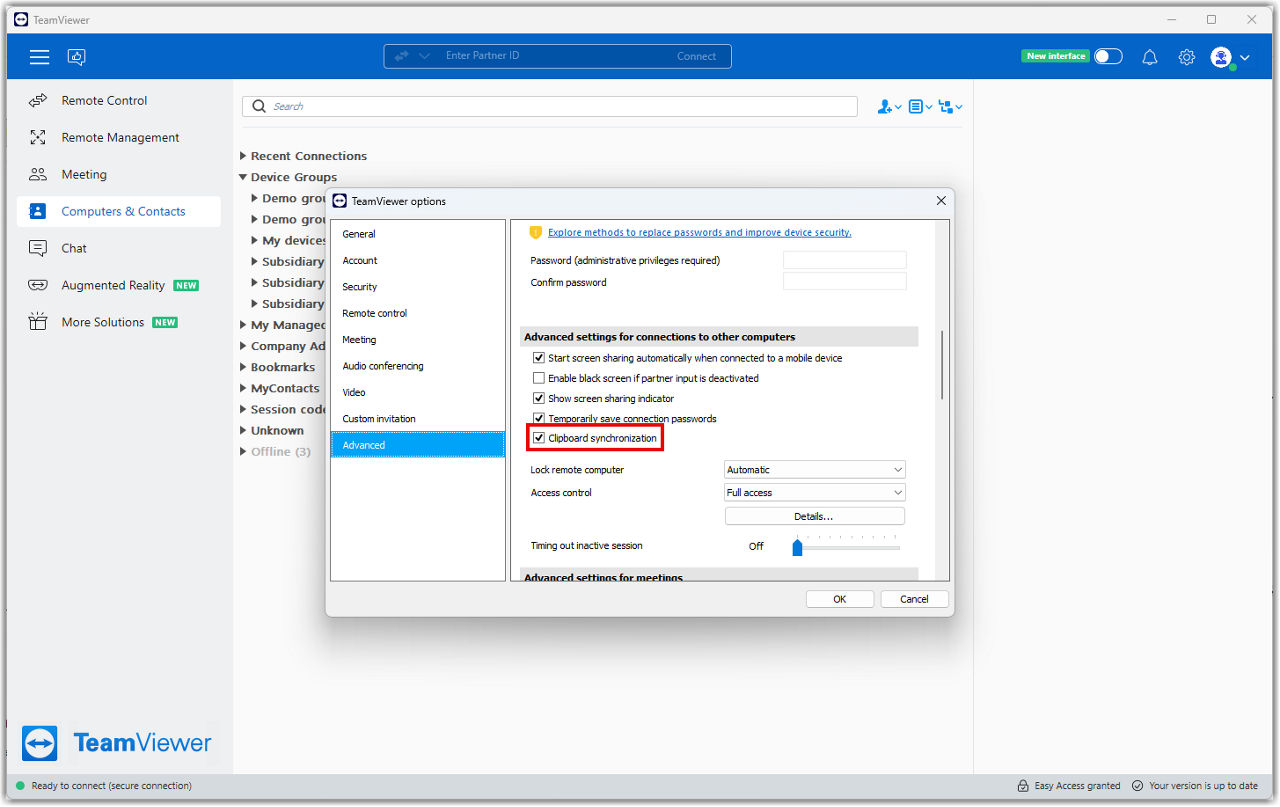Click the contacts Search box
The image size is (1280, 807).
point(550,106)
